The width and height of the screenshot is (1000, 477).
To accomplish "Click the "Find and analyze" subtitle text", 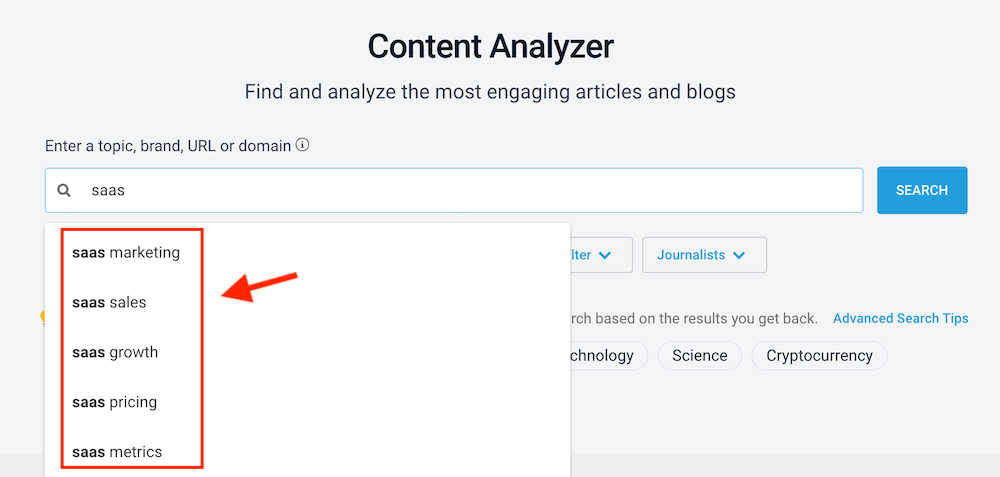I will [x=490, y=92].
